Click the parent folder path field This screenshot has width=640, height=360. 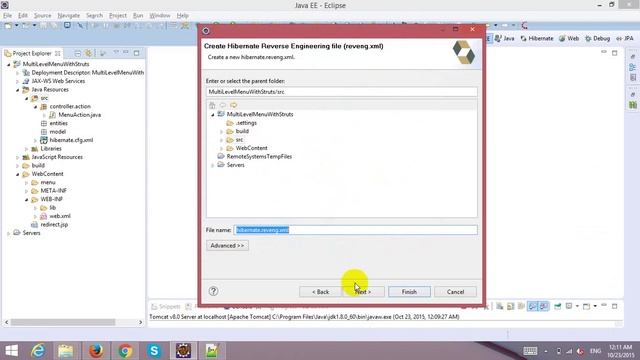click(x=342, y=92)
